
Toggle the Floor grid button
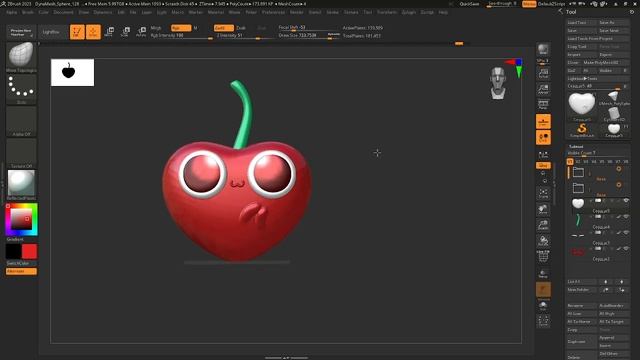543,122
